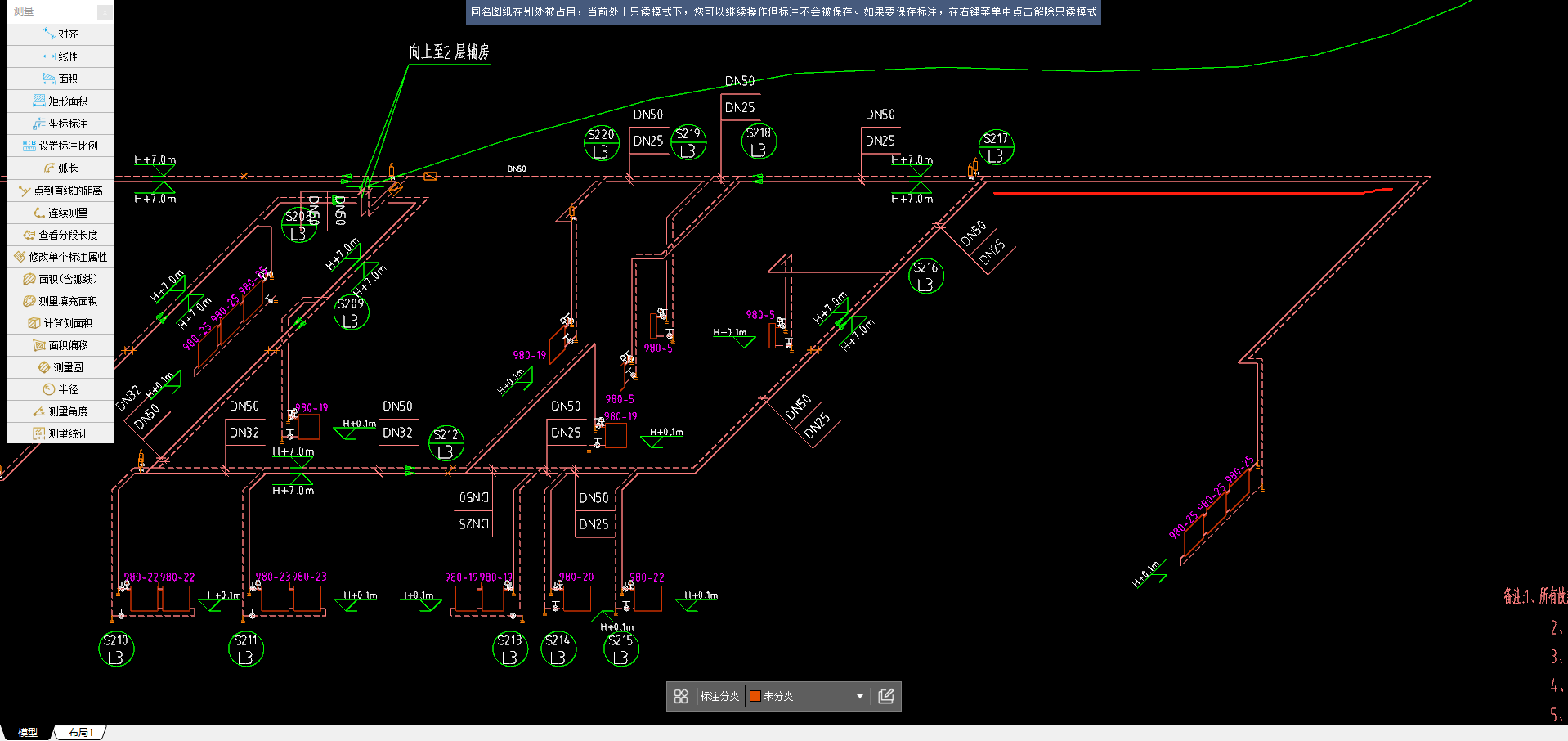Click the S218 L3 circle marker
The image size is (1568, 741).
click(759, 141)
